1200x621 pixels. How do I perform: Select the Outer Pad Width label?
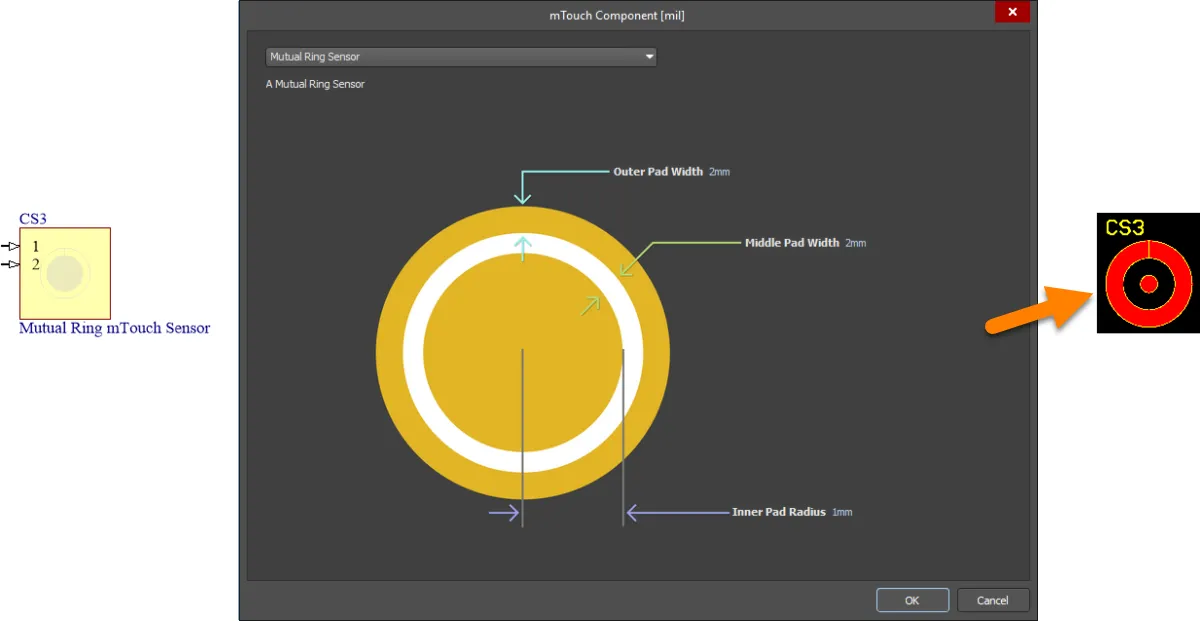click(658, 172)
